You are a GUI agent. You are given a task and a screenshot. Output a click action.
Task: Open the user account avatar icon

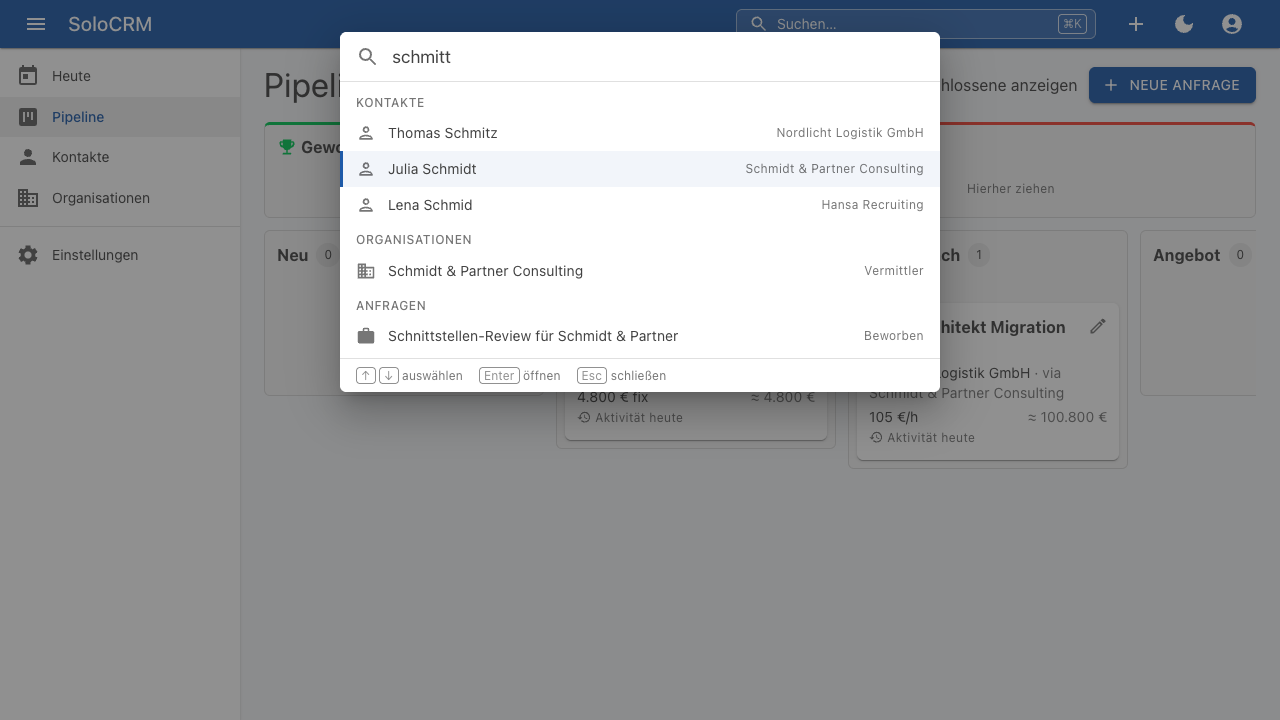click(1232, 24)
